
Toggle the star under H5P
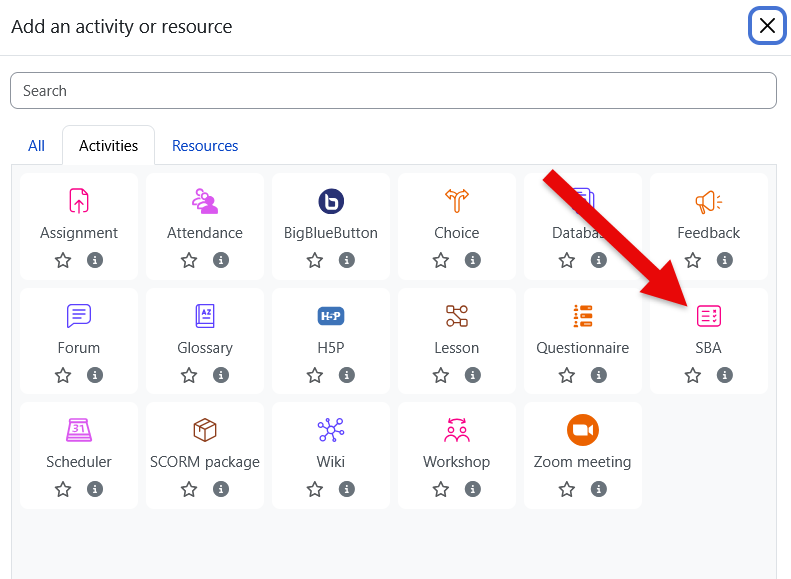point(315,375)
